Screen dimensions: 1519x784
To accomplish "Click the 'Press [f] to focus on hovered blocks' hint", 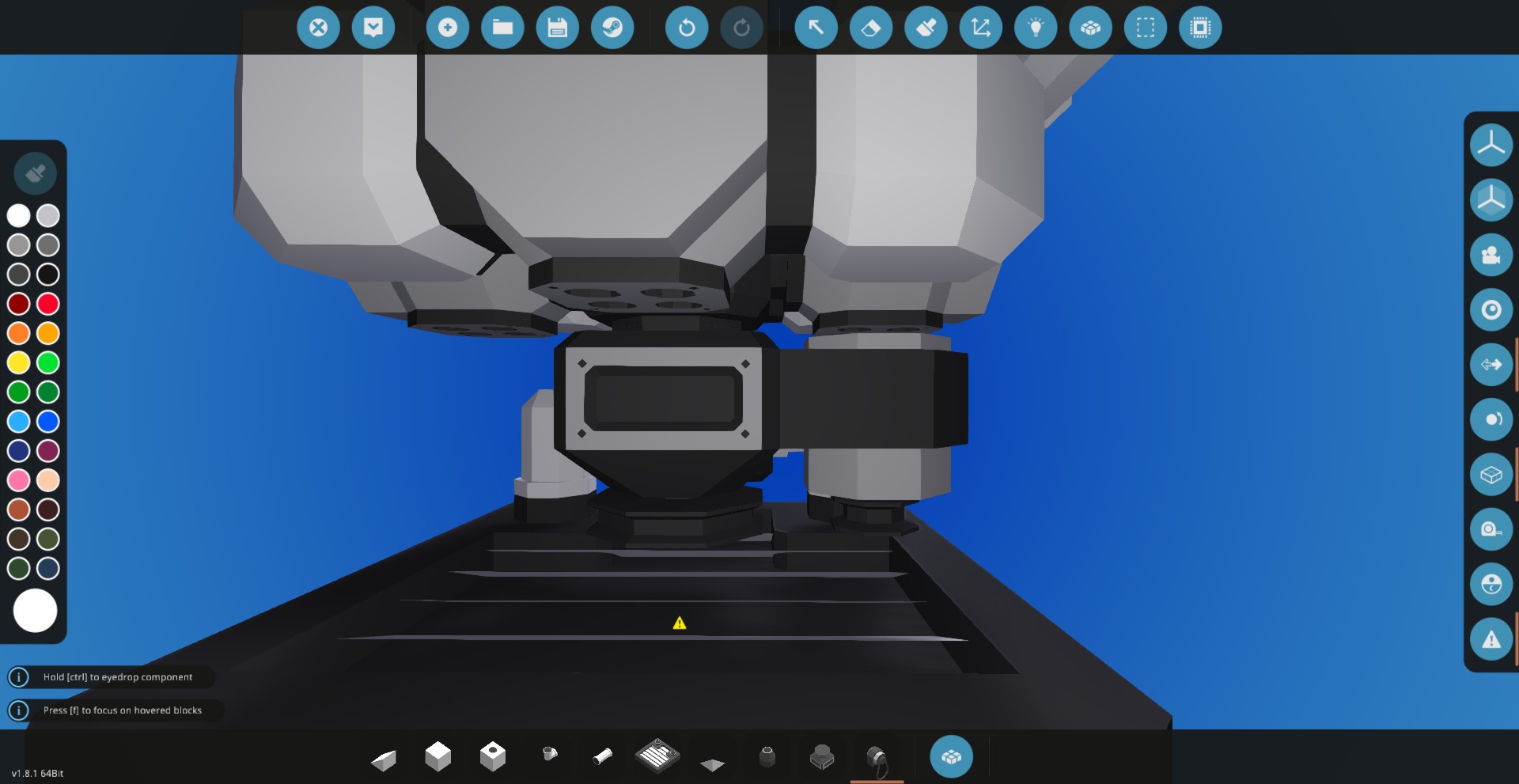I will [123, 710].
